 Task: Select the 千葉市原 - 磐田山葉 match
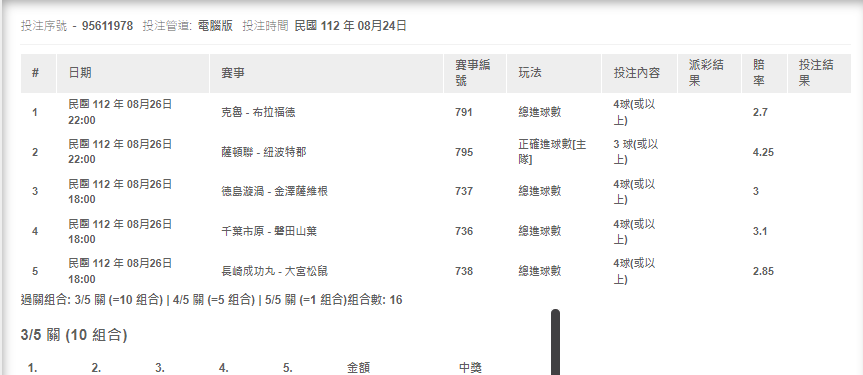point(269,231)
